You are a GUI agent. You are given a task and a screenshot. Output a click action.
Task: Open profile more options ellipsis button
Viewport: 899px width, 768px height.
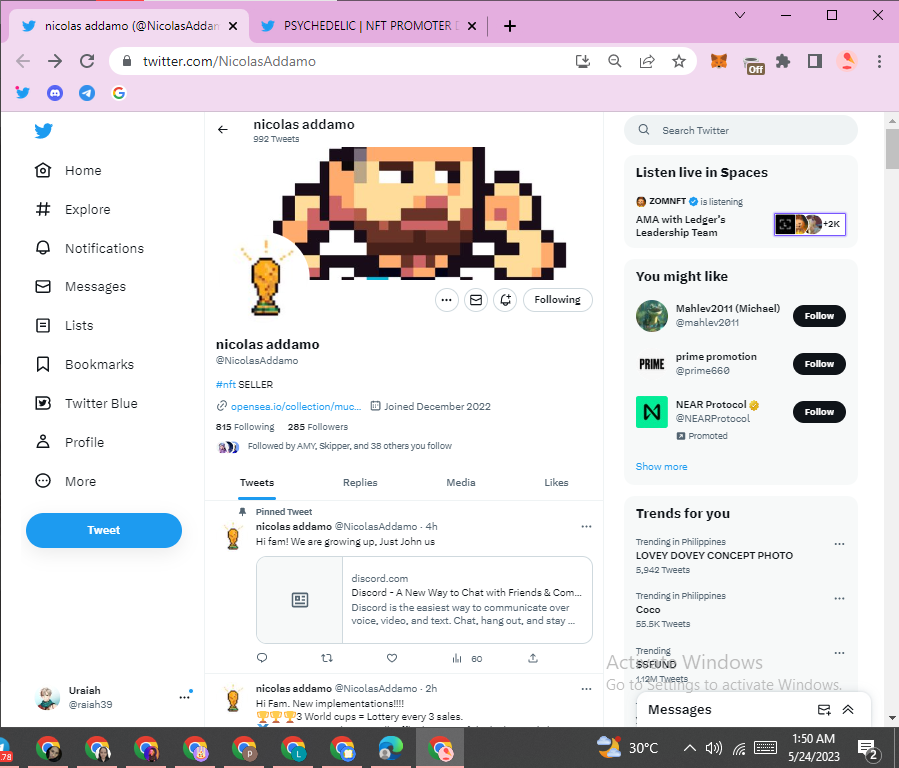point(447,300)
